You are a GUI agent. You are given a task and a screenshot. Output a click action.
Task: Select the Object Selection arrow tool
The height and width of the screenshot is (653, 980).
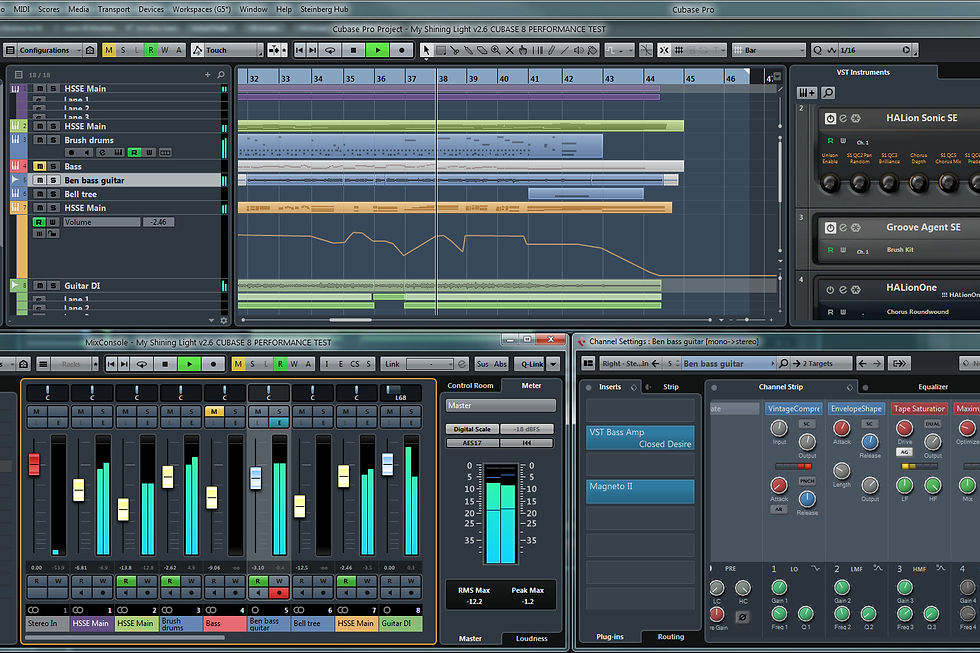pyautogui.click(x=426, y=50)
